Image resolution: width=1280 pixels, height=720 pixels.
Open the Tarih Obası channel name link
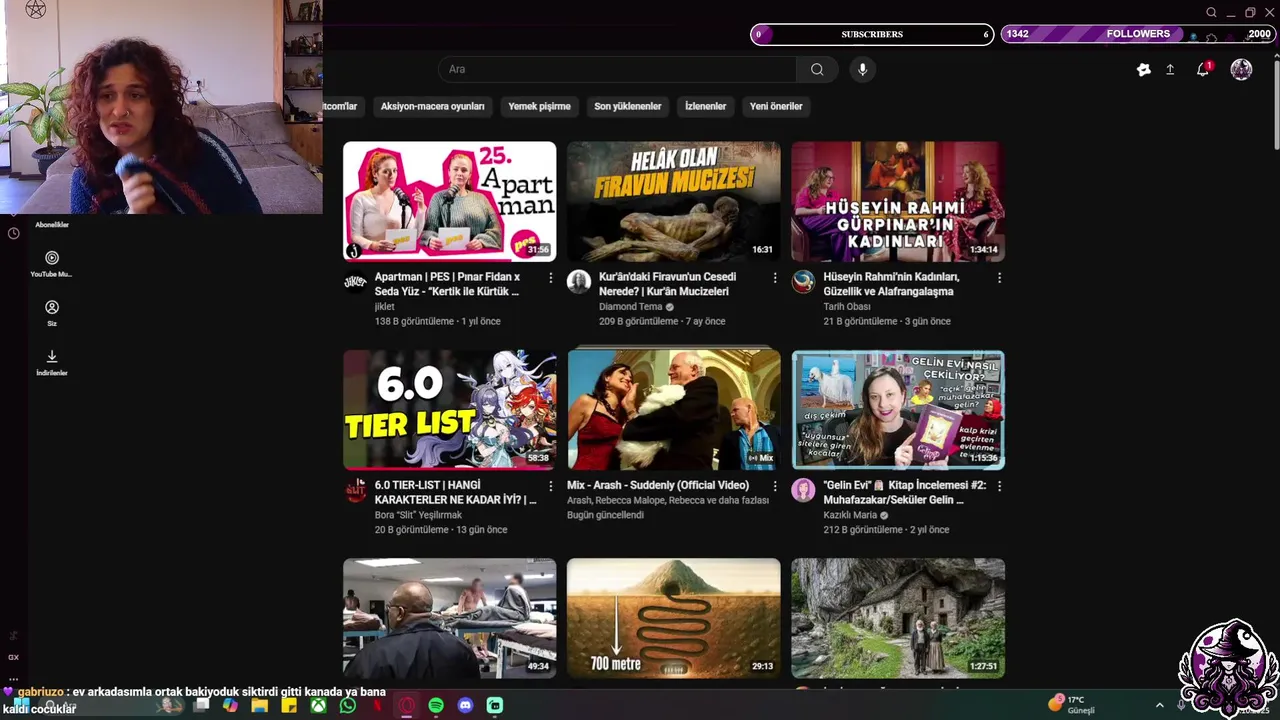coord(846,307)
